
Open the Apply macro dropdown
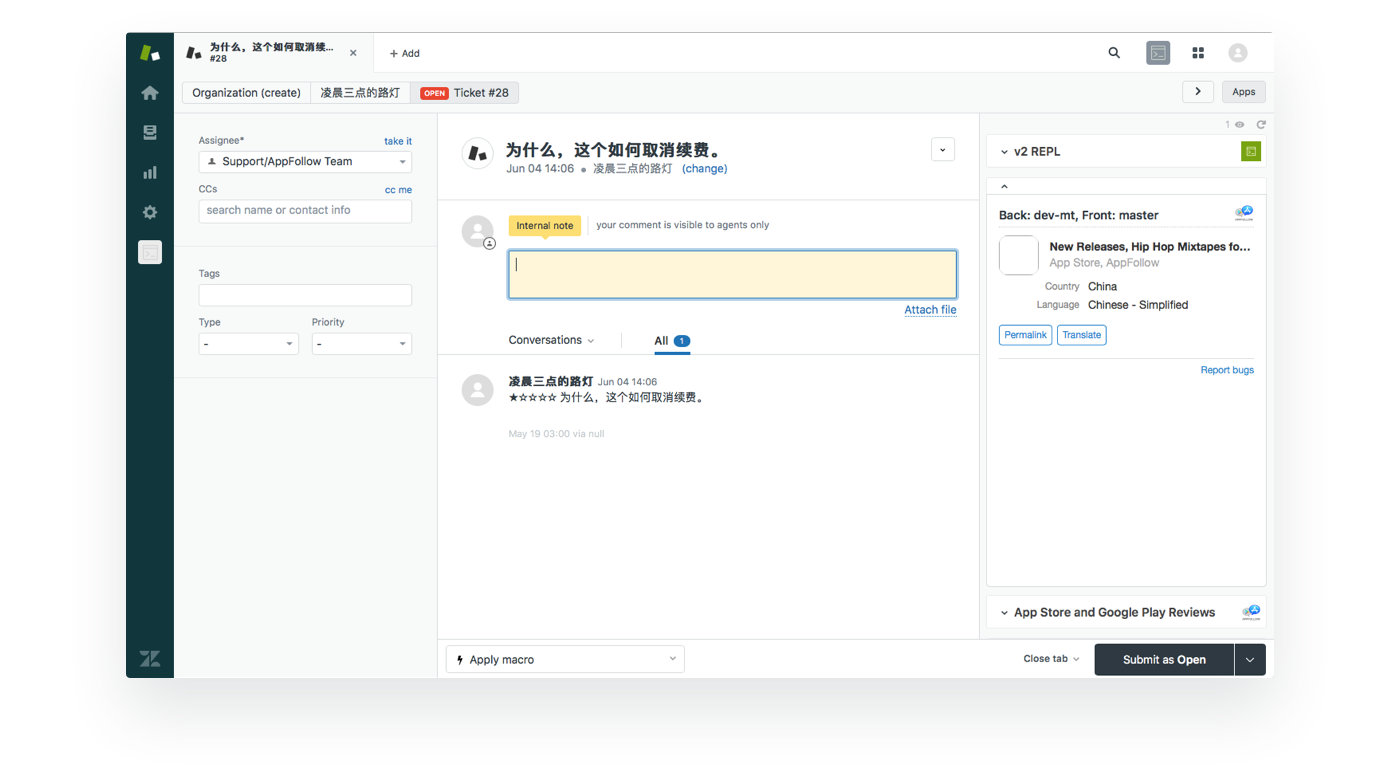point(565,659)
